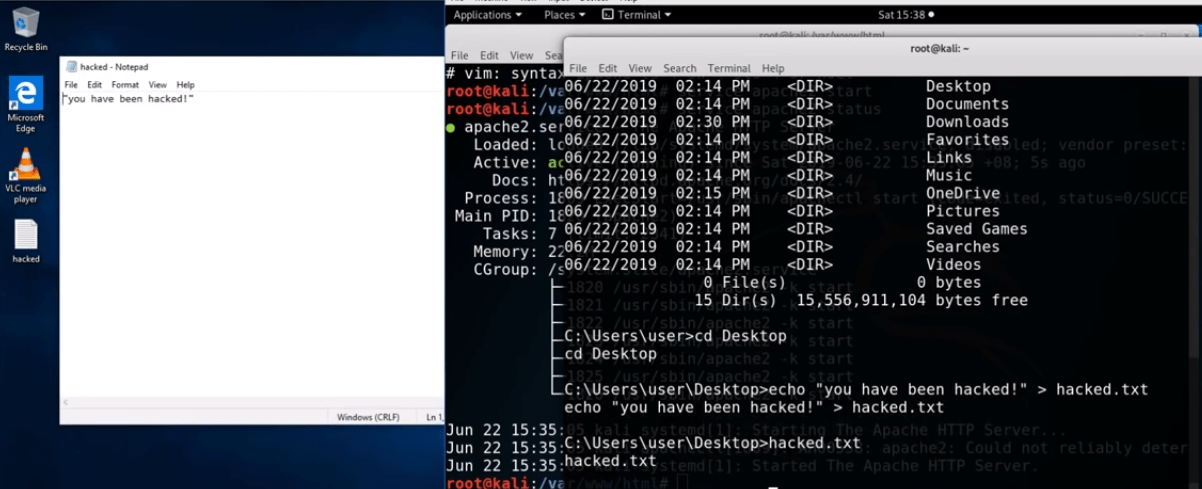
Task: Expand the Applications menu in Kali
Action: point(487,15)
